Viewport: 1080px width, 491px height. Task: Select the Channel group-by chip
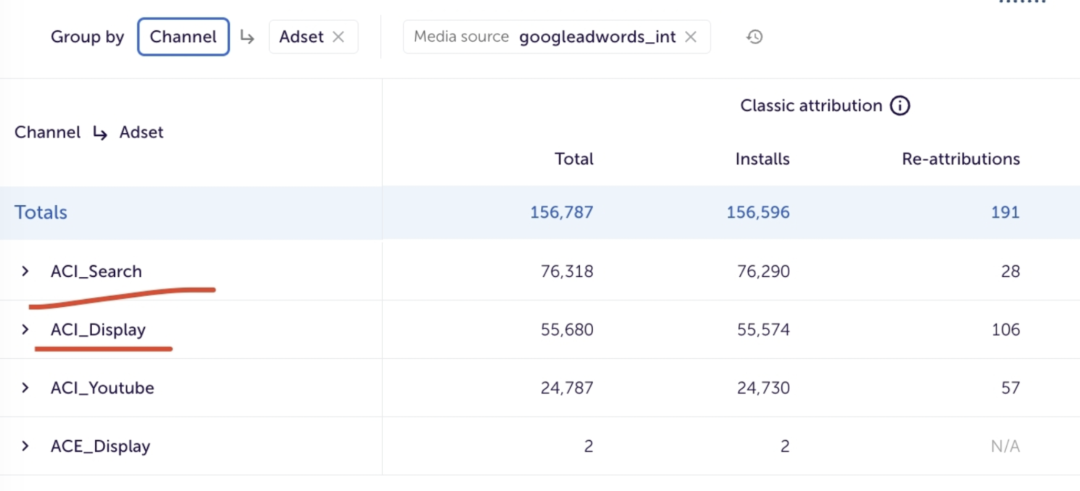[183, 37]
